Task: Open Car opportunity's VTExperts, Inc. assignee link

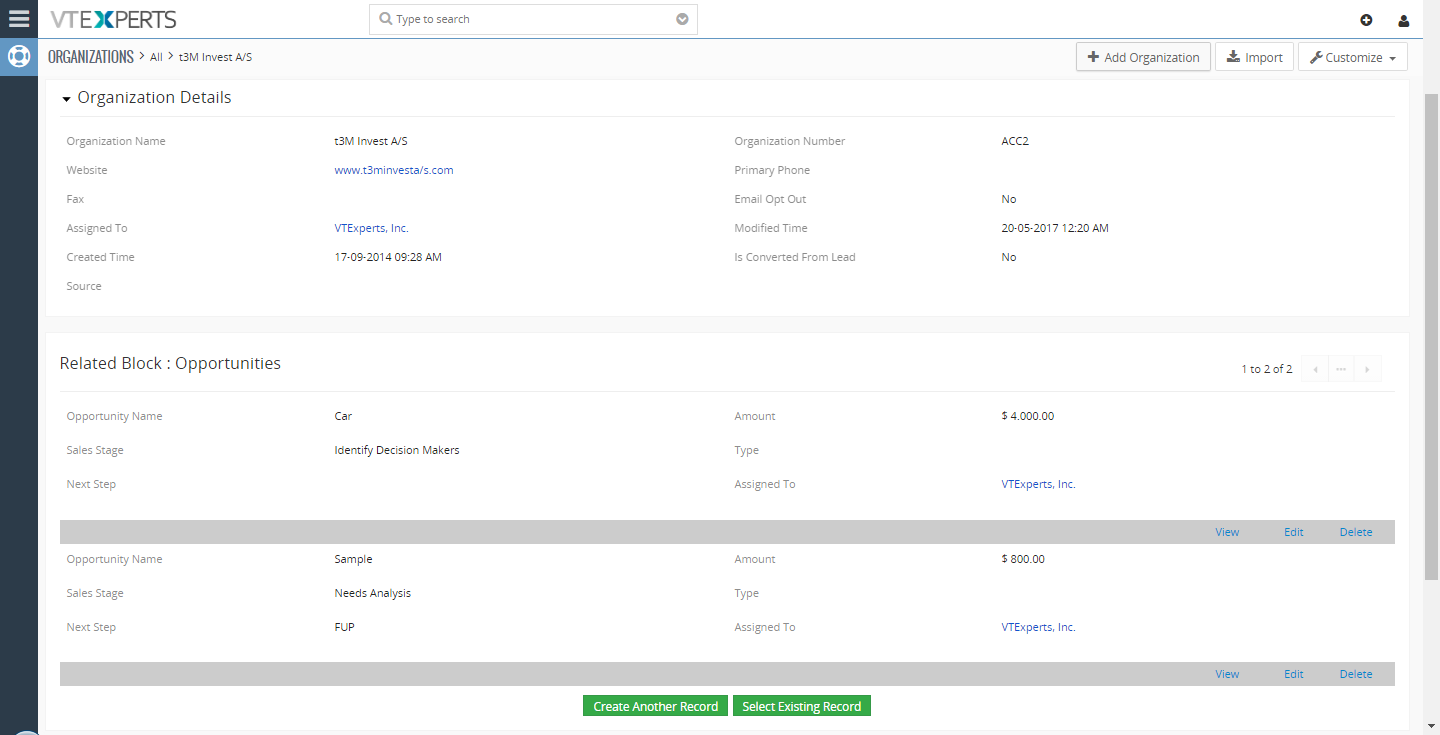Action: [x=1038, y=484]
